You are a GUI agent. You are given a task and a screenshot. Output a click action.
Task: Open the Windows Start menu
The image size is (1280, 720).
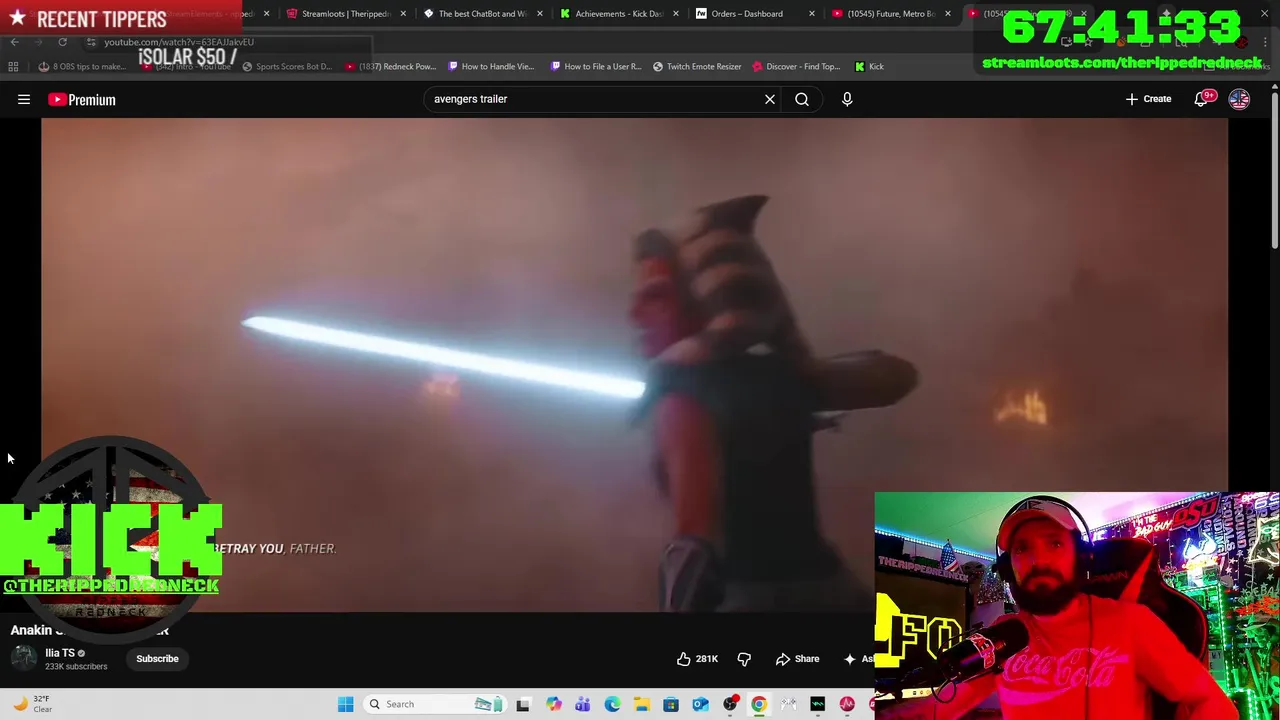(x=345, y=704)
